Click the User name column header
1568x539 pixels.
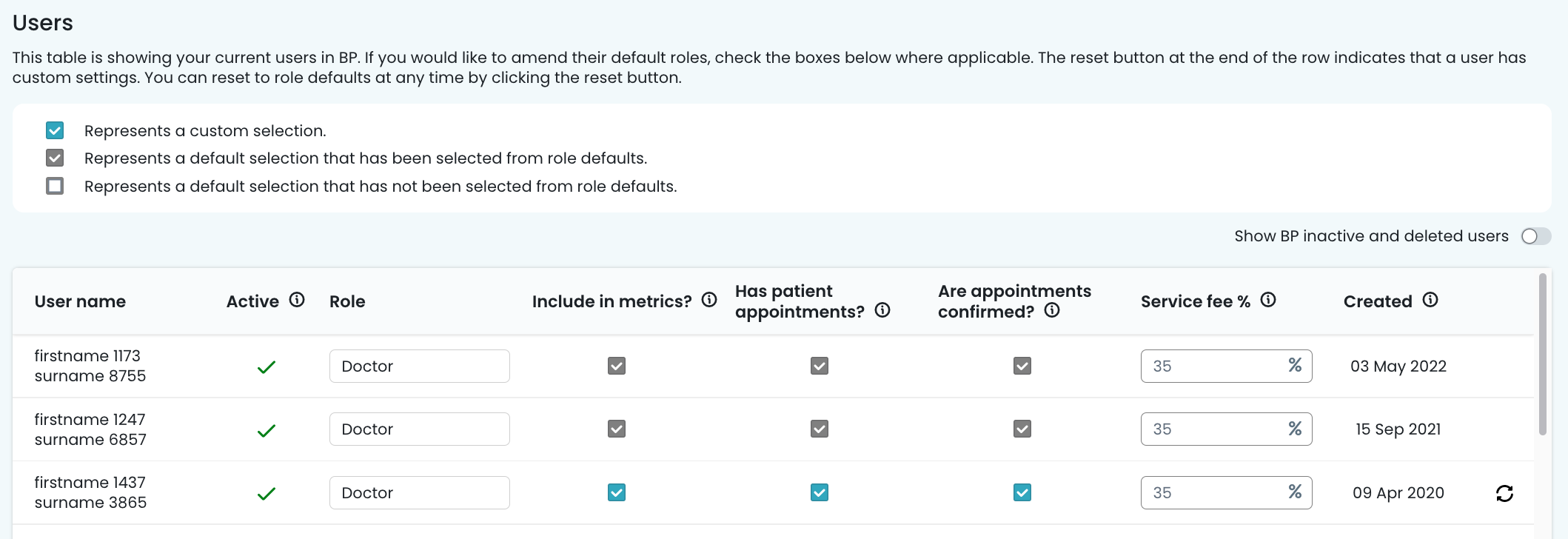click(x=80, y=301)
